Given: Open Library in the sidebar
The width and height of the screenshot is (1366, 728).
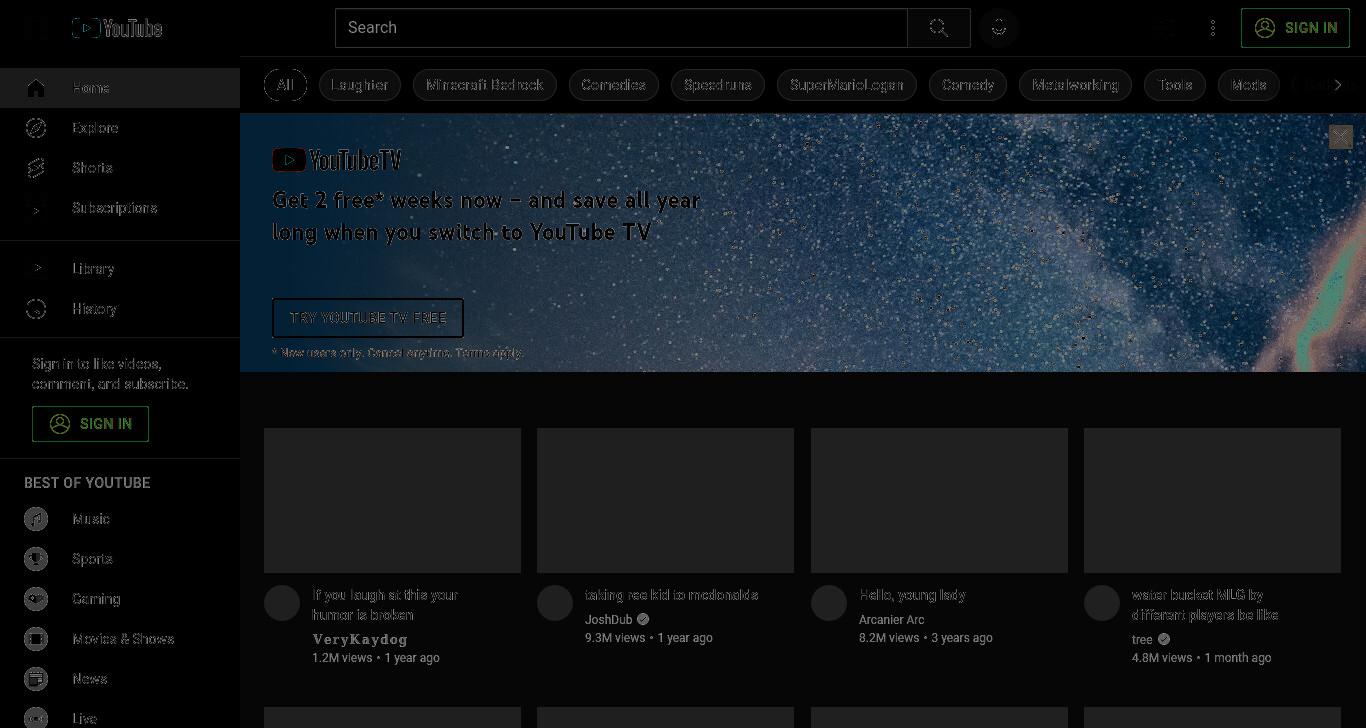Looking at the screenshot, I should [x=120, y=269].
